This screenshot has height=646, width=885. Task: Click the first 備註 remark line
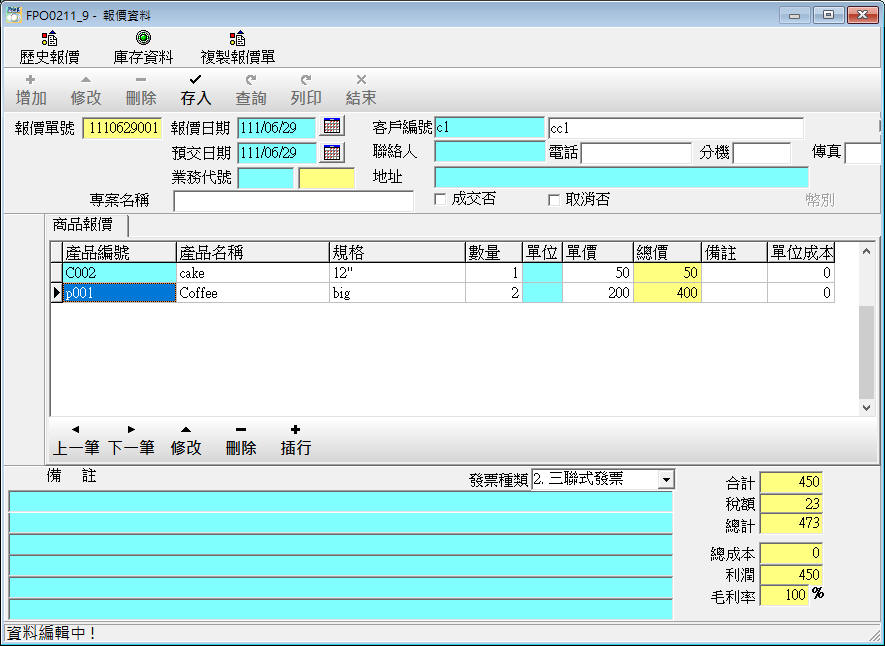(x=341, y=502)
